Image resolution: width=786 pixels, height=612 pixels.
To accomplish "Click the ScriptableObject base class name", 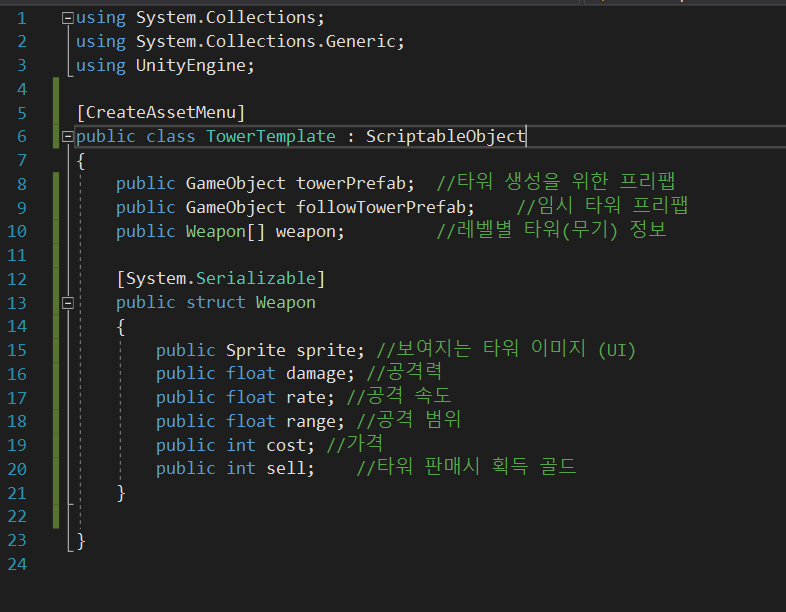I will pos(445,136).
